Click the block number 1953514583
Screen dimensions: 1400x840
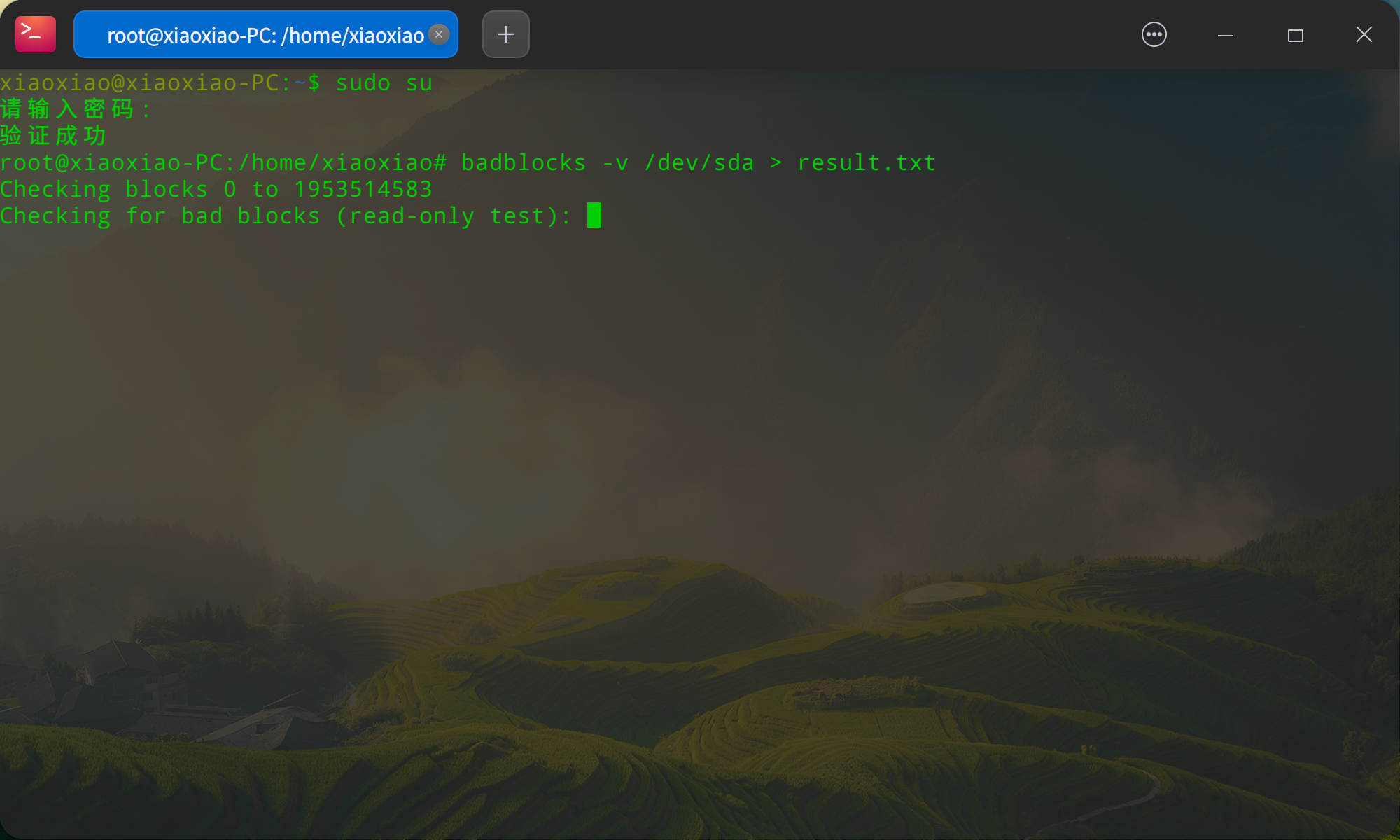tap(363, 190)
